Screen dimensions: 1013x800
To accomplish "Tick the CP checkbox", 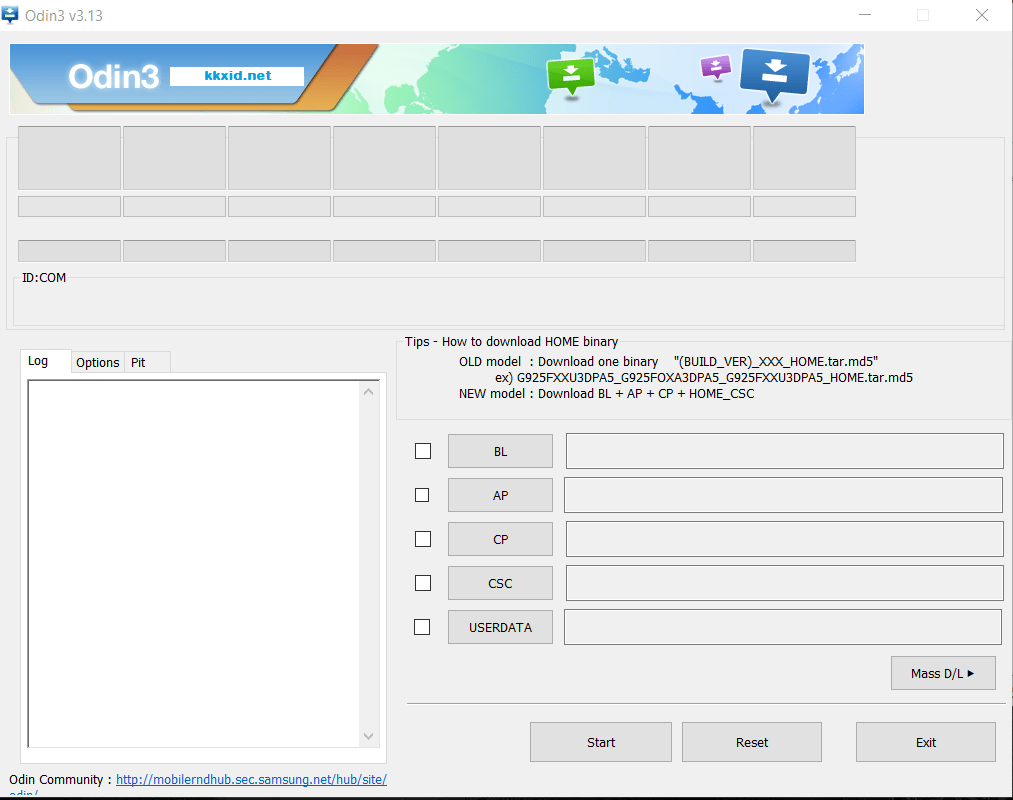I will [423, 538].
